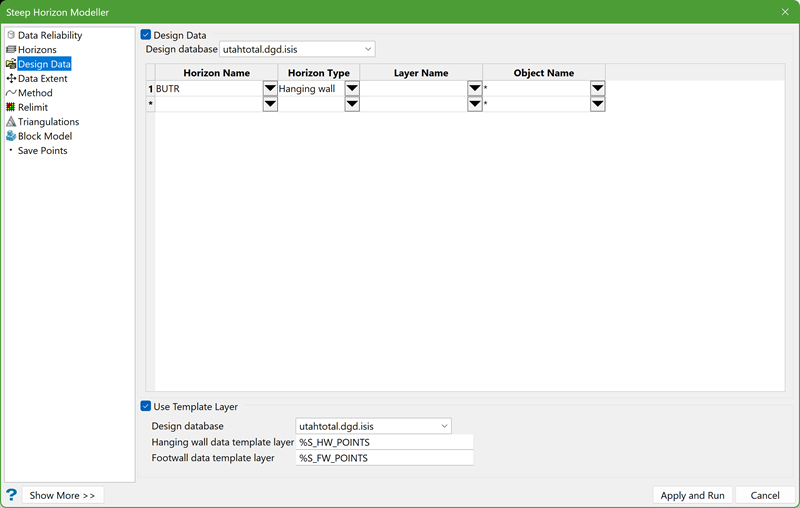
Task: Click the Data Reliability icon in sidebar
Action: click(11, 35)
